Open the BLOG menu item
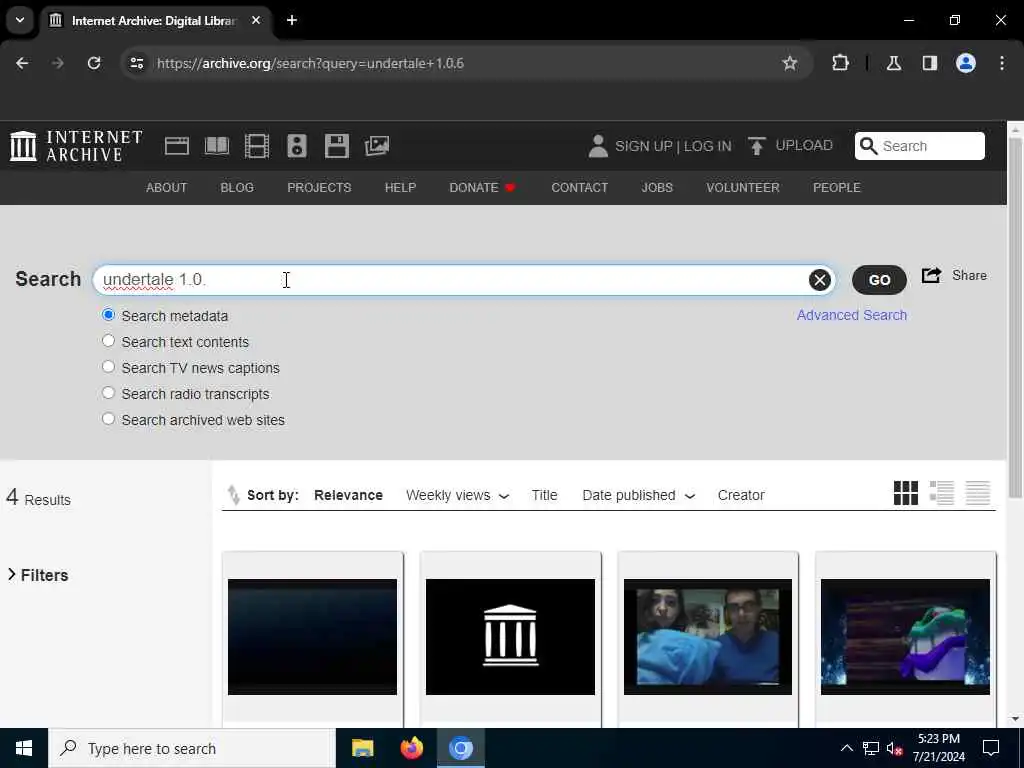 click(237, 187)
